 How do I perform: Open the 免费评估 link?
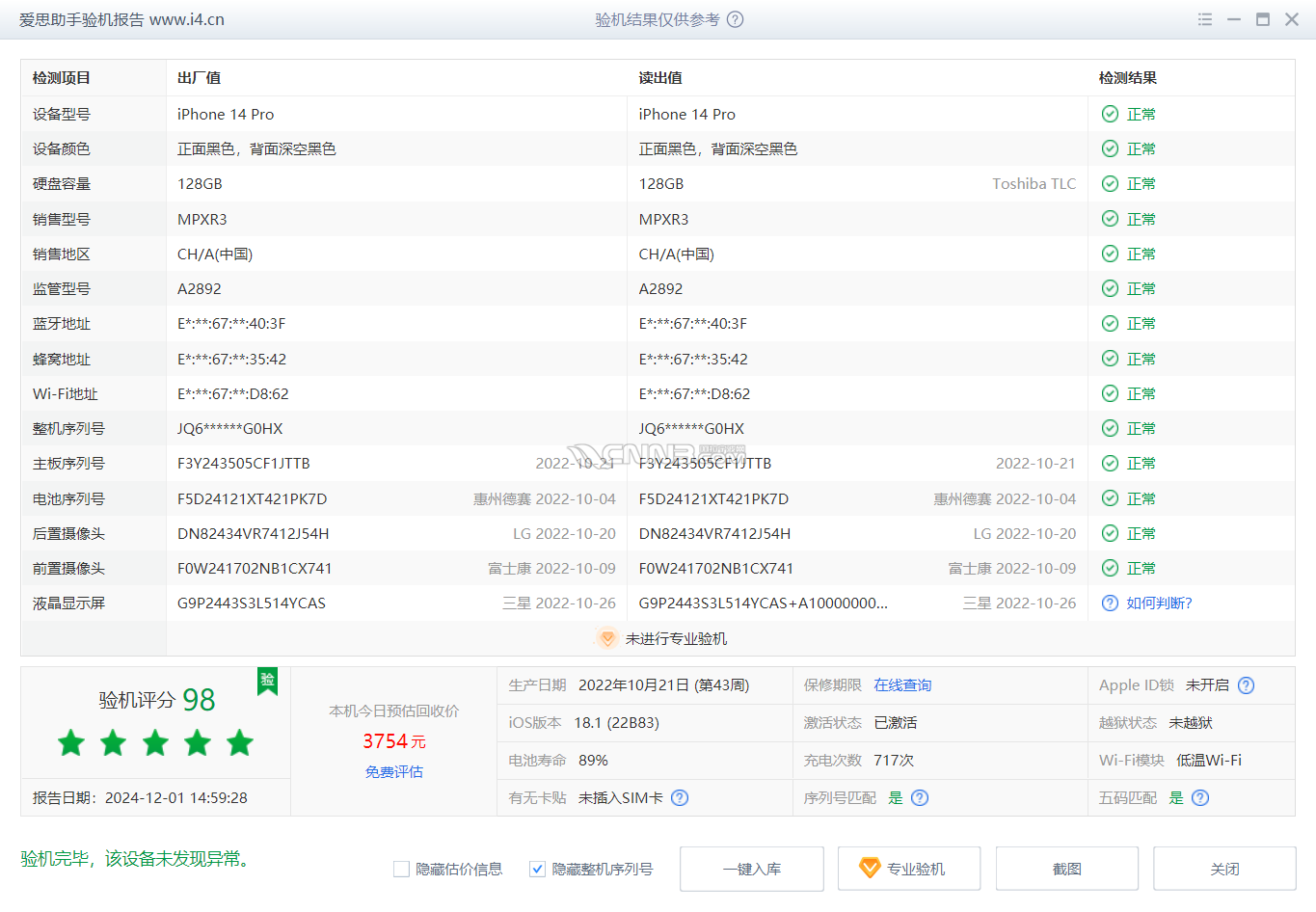394,771
